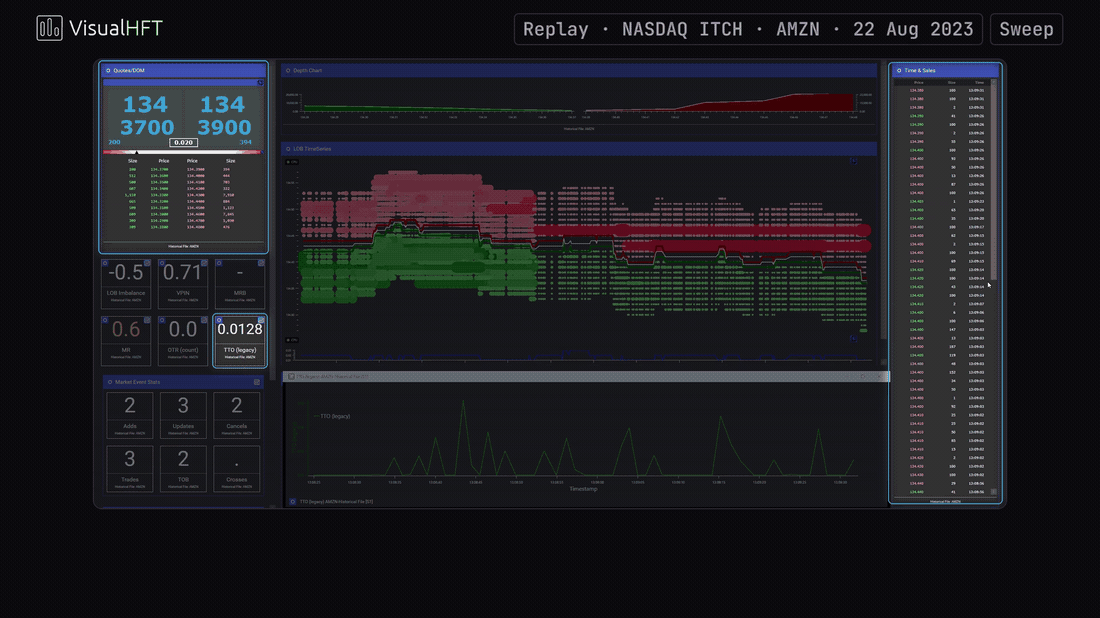Click the OTR (count) metric tile
Image resolution: width=1100 pixels, height=618 pixels.
183,340
